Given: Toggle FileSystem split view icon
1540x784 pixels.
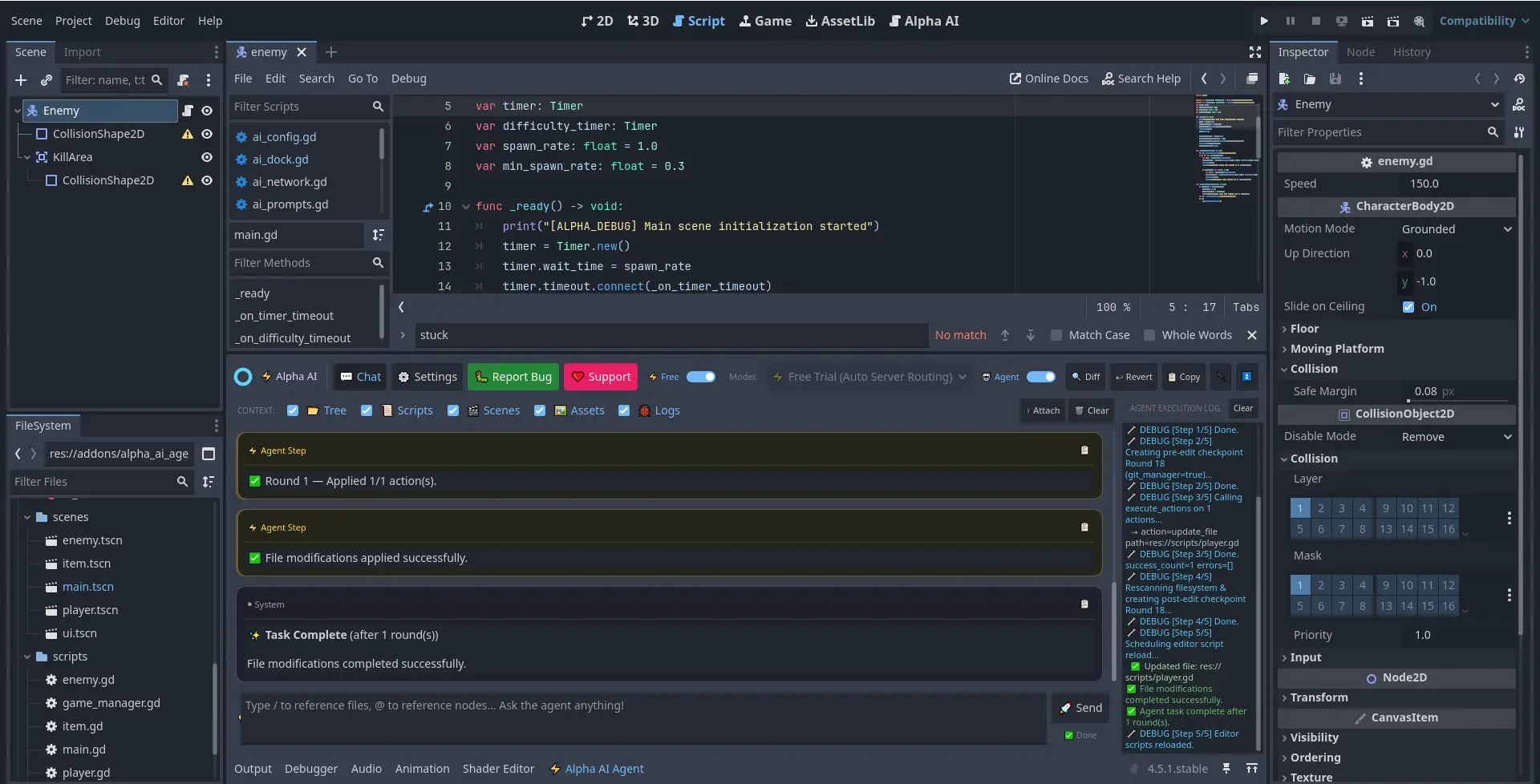Looking at the screenshot, I should (x=209, y=454).
